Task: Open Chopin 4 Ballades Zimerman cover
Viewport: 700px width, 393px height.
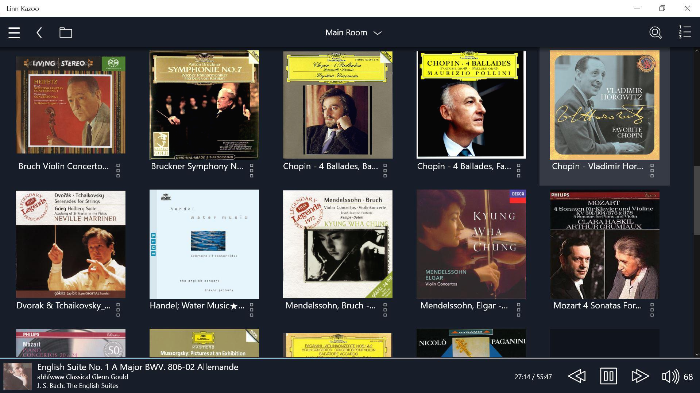Action: point(338,105)
